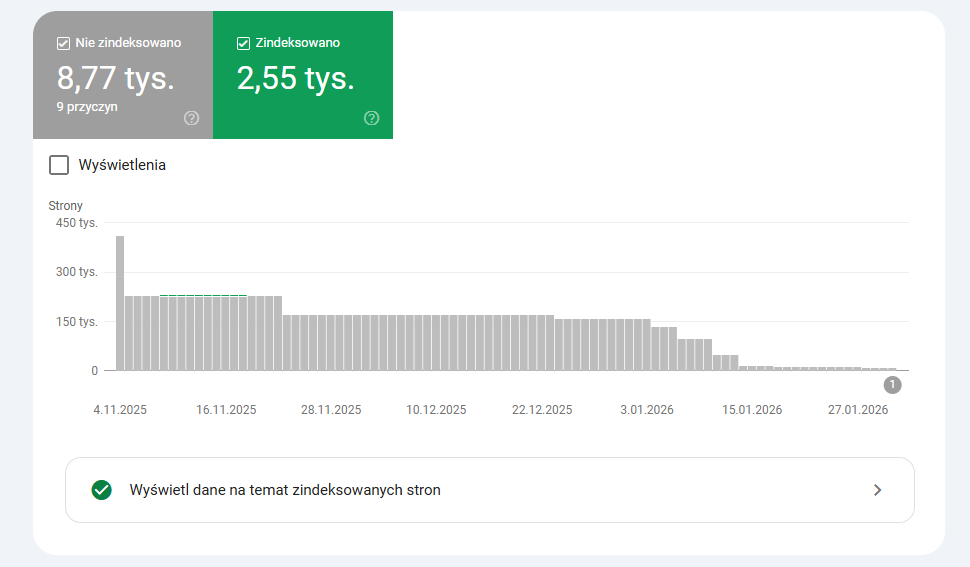The image size is (970, 567).
Task: Open help icon in green Zindeksowano tile
Action: click(x=372, y=118)
